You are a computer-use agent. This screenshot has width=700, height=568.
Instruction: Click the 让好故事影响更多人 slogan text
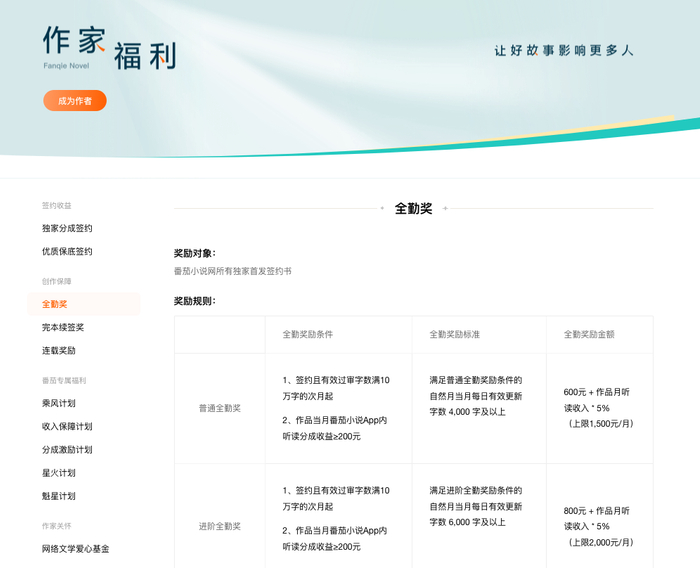pos(564,50)
